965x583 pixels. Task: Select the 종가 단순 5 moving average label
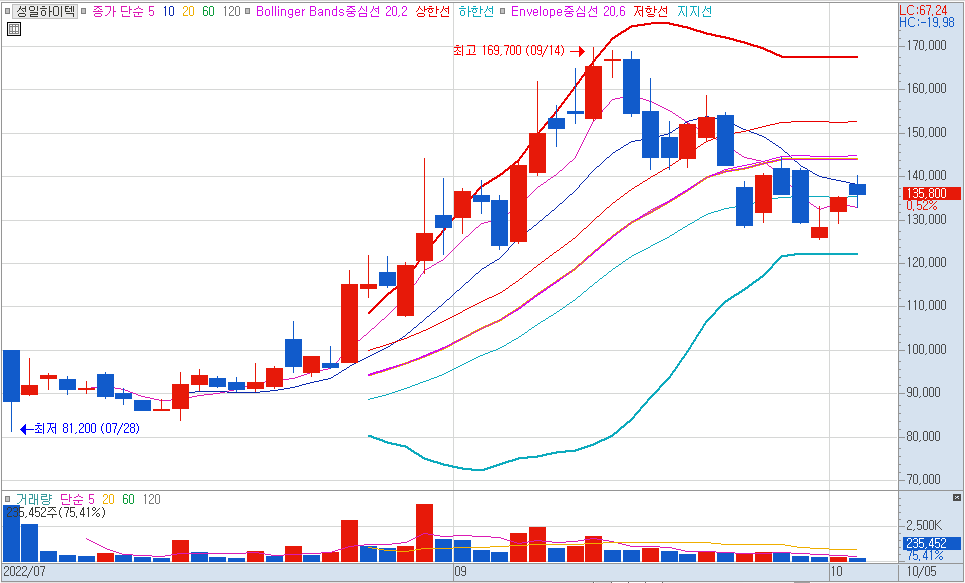click(x=123, y=11)
